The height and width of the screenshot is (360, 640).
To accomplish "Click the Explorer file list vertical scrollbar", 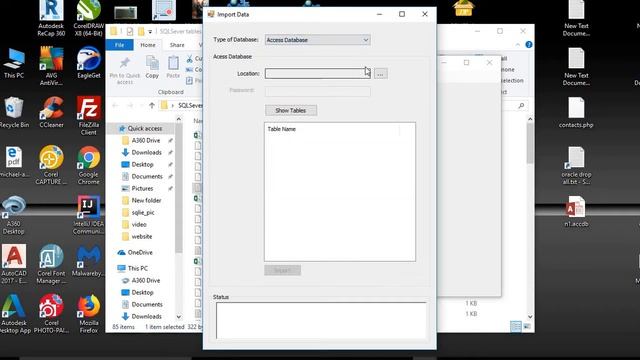I will [x=530, y=144].
